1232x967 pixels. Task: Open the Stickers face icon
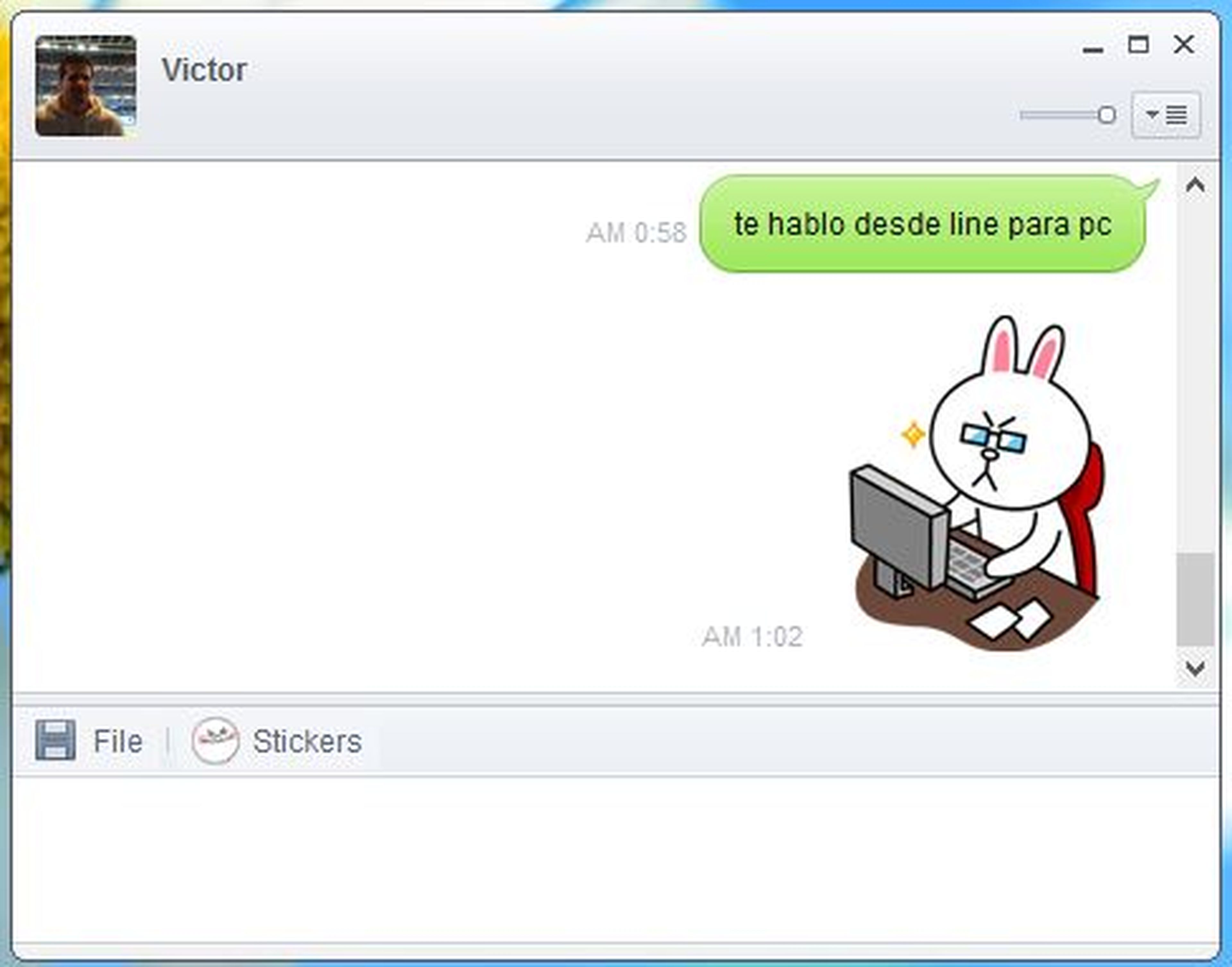pyautogui.click(x=215, y=740)
